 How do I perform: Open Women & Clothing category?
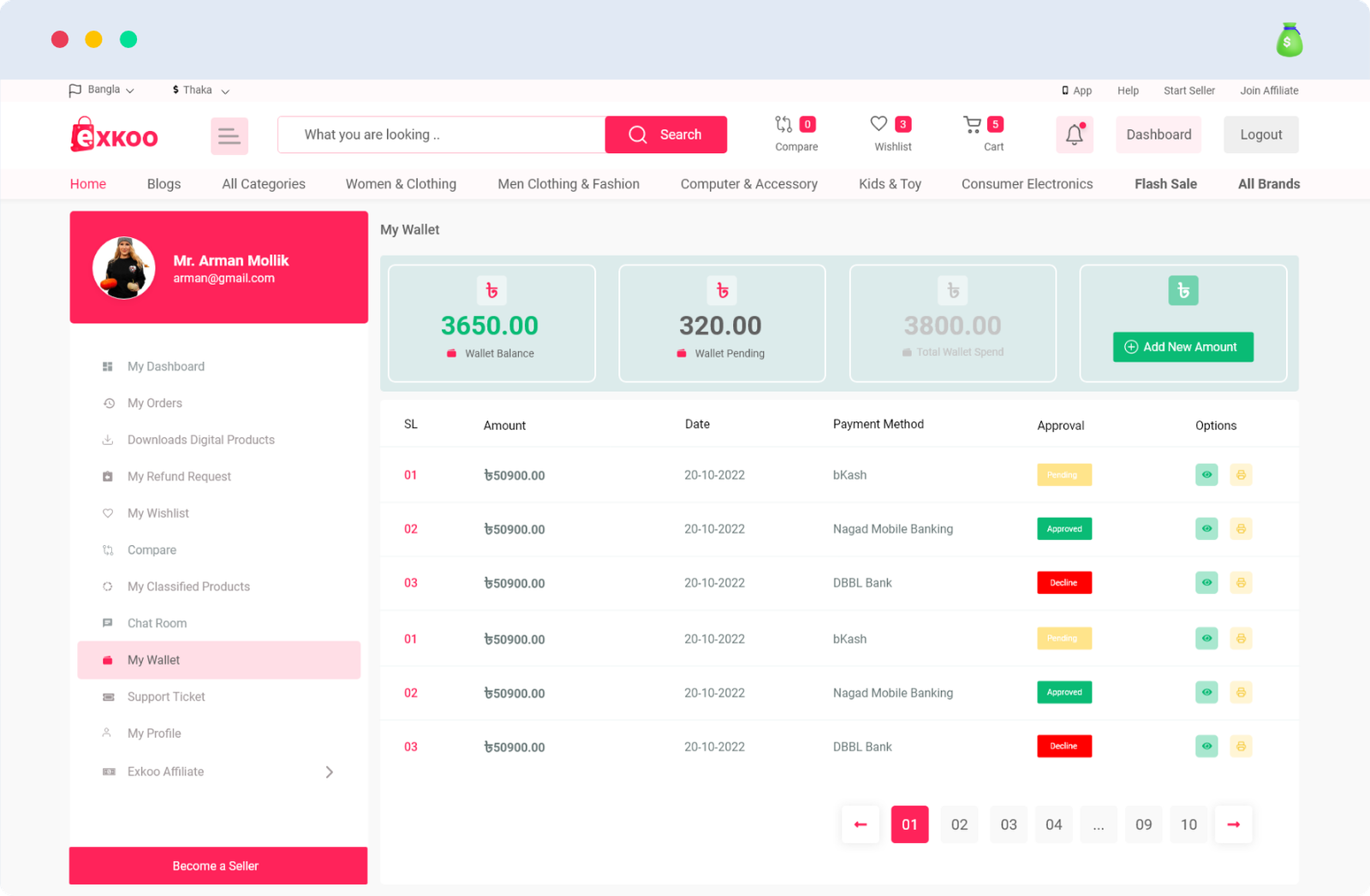click(x=401, y=184)
